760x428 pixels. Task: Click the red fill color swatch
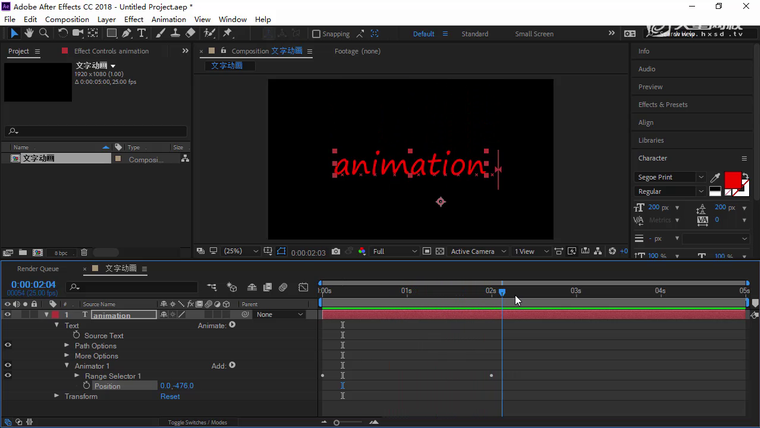click(733, 181)
